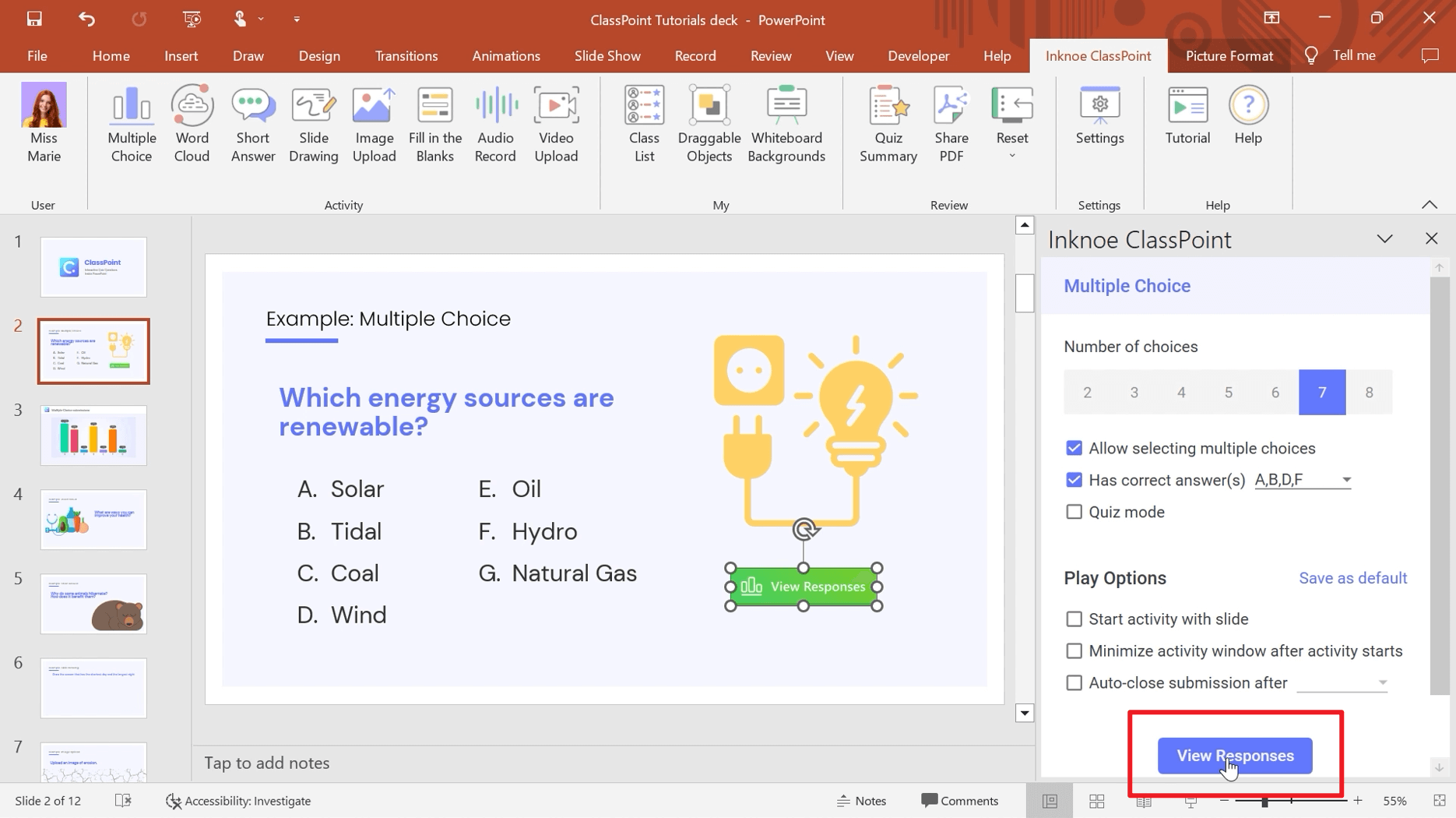Enable Auto-close submission after
1456x818 pixels.
1074,683
